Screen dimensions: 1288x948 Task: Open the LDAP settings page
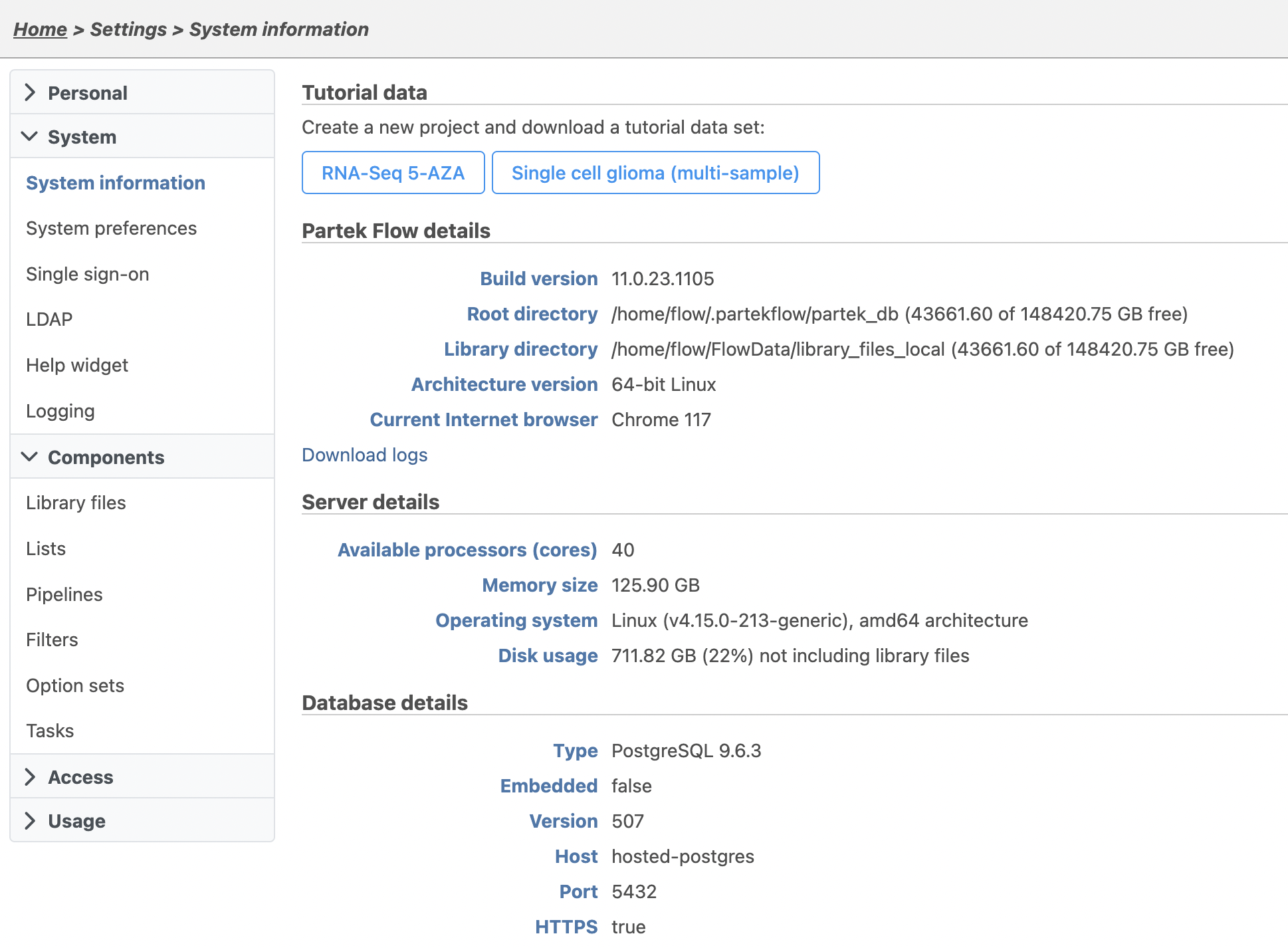[49, 319]
